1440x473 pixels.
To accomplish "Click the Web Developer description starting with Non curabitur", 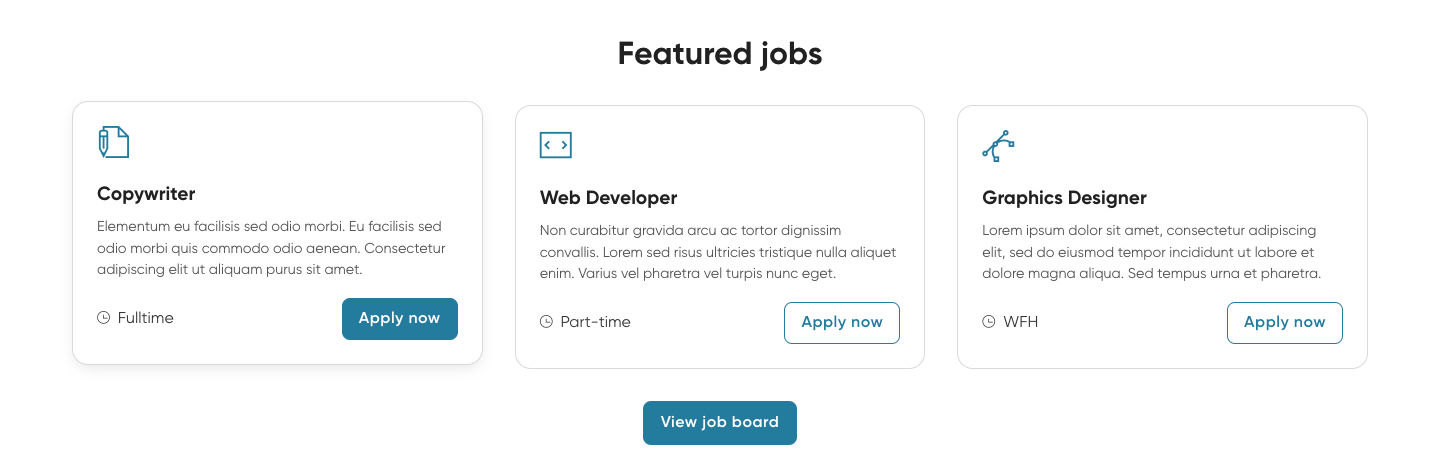I will [717, 252].
